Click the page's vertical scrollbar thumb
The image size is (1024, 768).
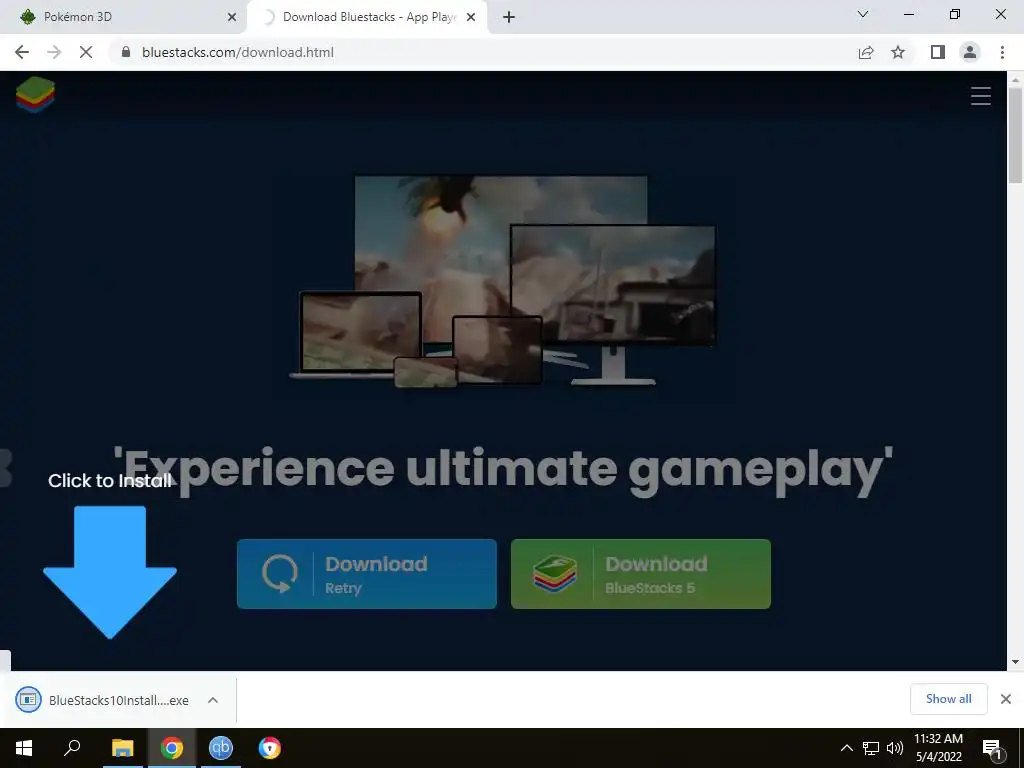point(1015,135)
